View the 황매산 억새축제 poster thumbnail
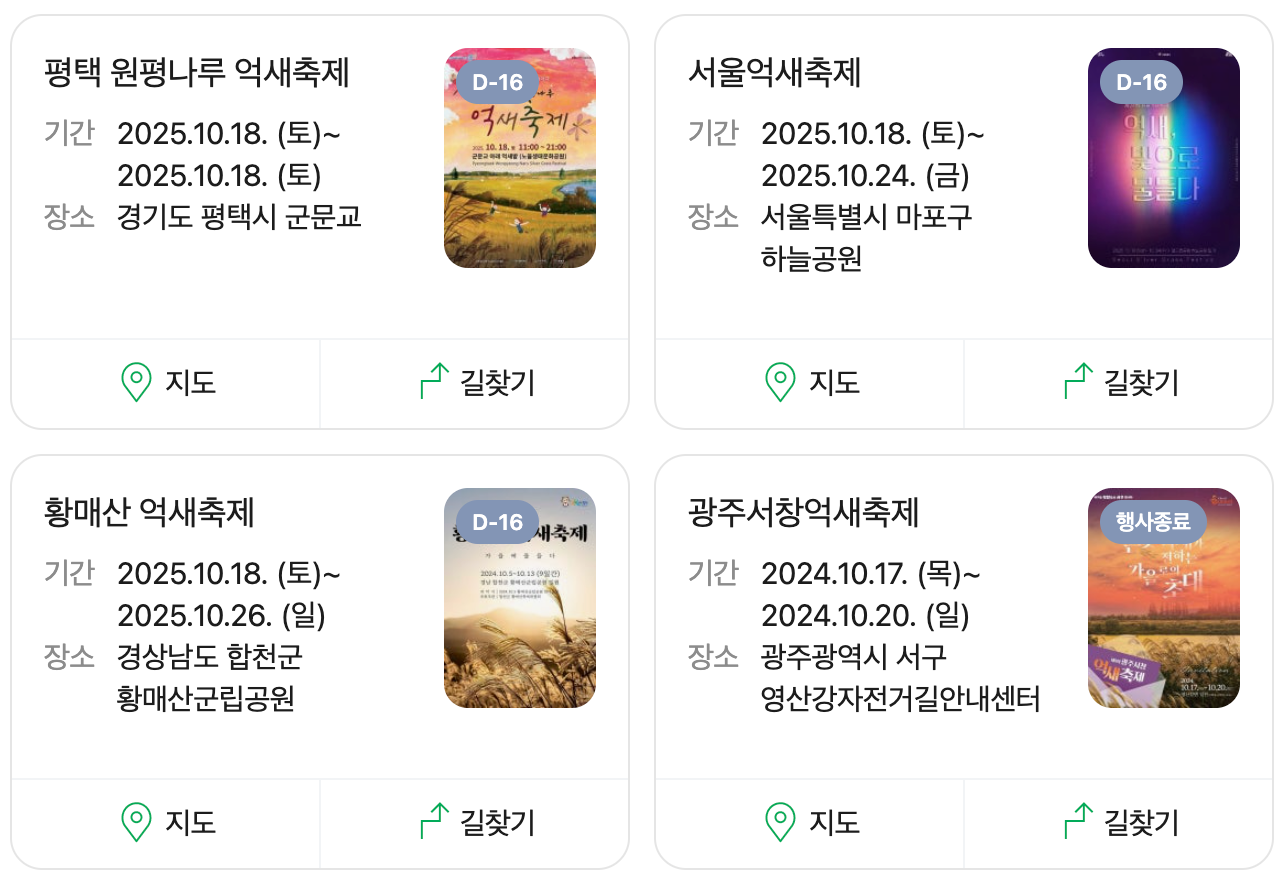The height and width of the screenshot is (886, 1284). (x=520, y=598)
